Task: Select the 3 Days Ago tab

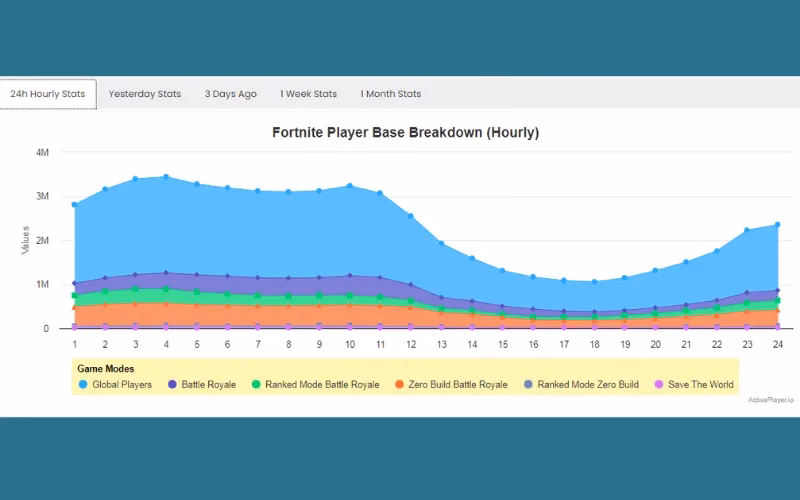Action: tap(231, 94)
